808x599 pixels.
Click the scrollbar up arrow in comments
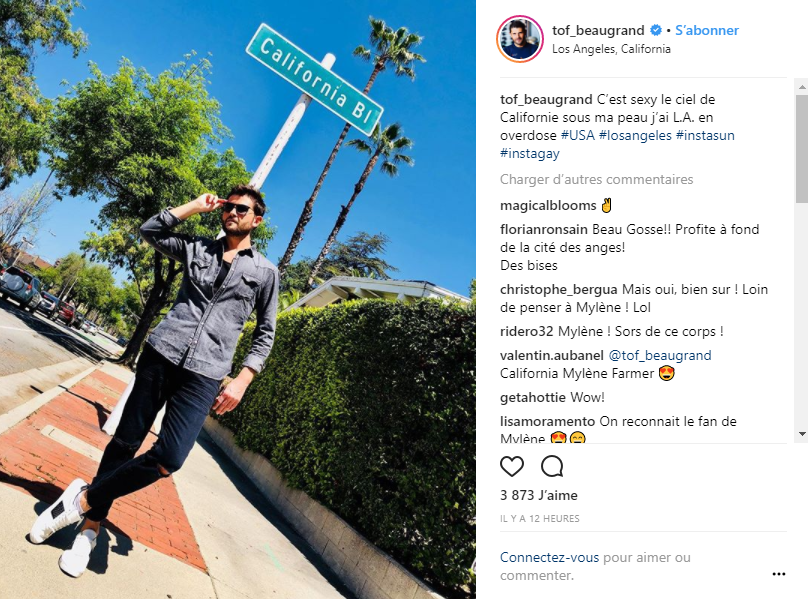click(802, 87)
